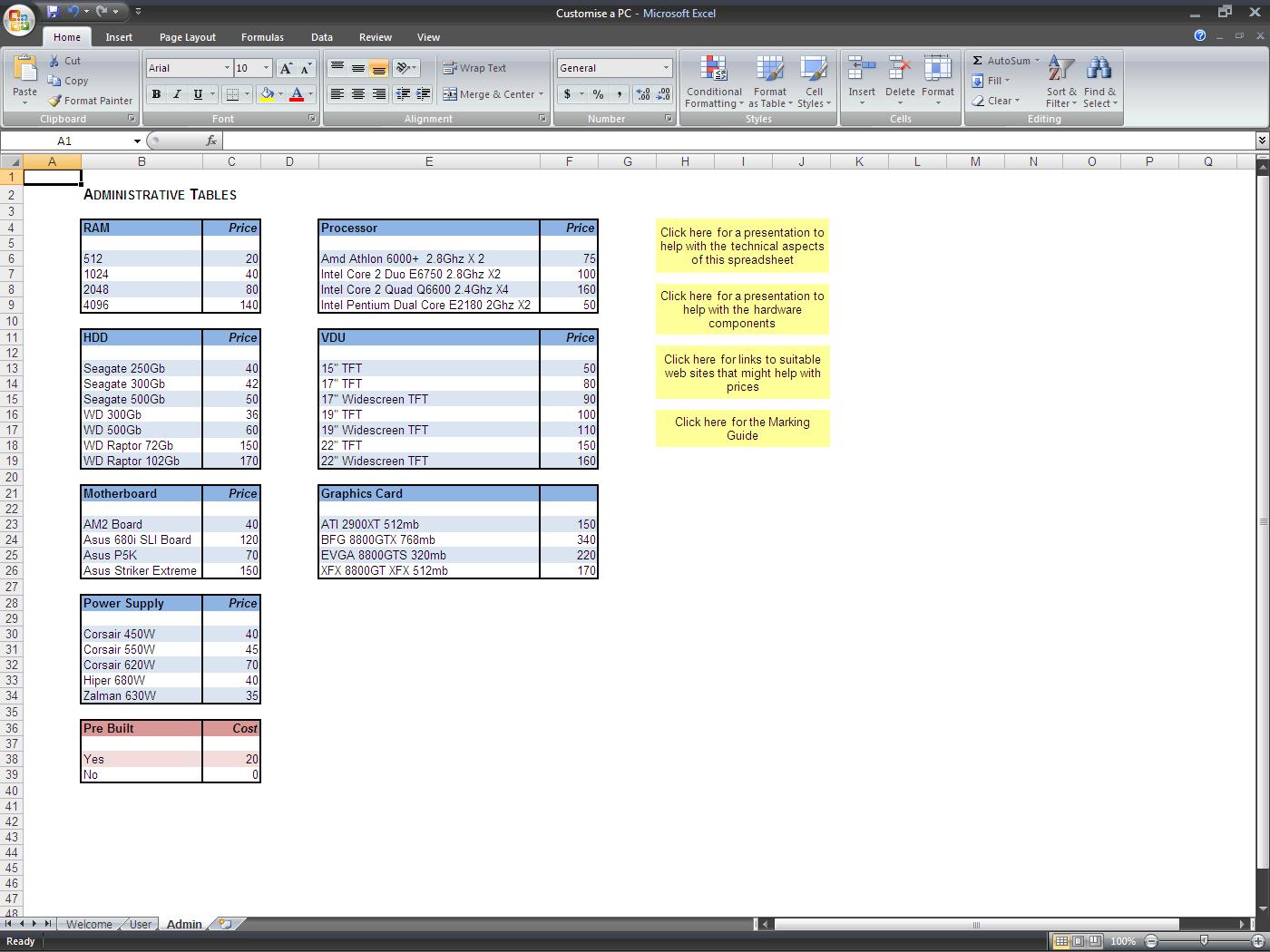Switch to Normal view in status bar
The width and height of the screenshot is (1270, 952).
tap(1060, 941)
